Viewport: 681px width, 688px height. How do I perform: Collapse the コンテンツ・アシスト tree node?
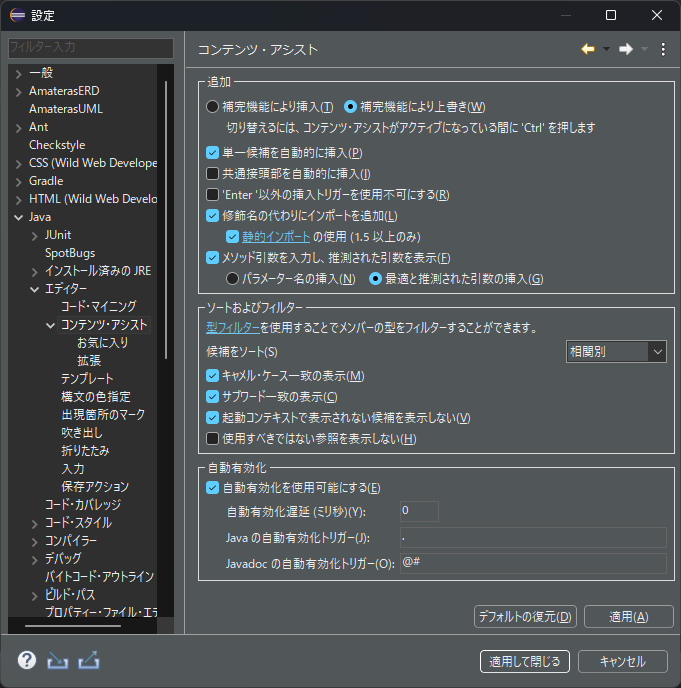50,325
